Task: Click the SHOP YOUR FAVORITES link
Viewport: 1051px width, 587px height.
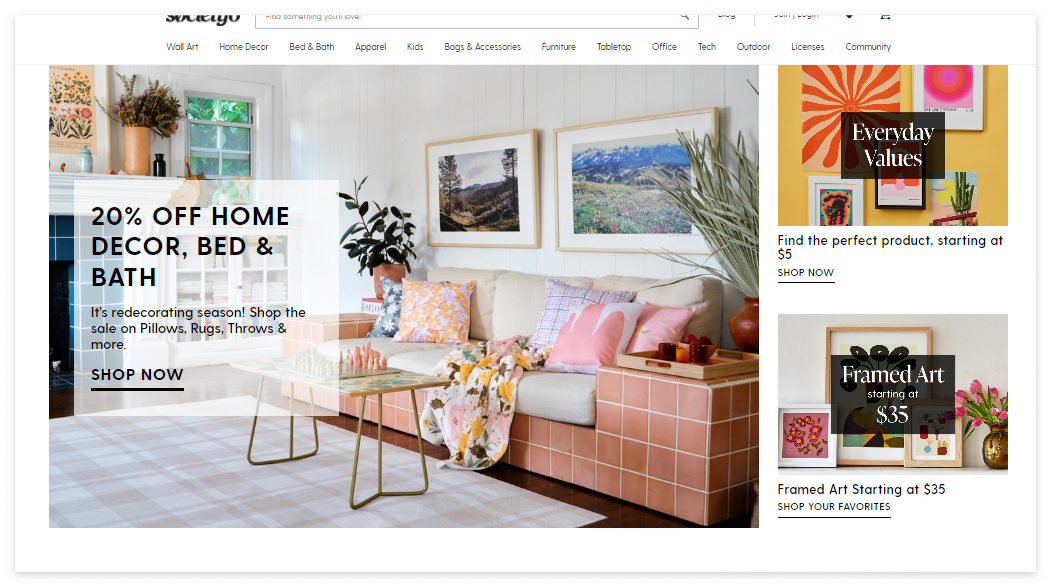Action: 834,507
